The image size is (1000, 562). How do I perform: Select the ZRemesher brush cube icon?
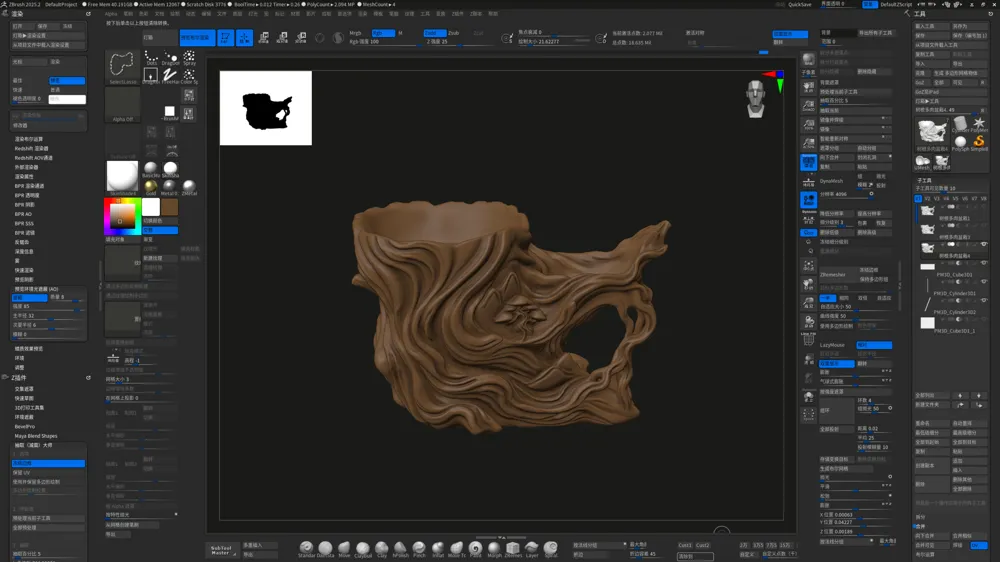513,548
